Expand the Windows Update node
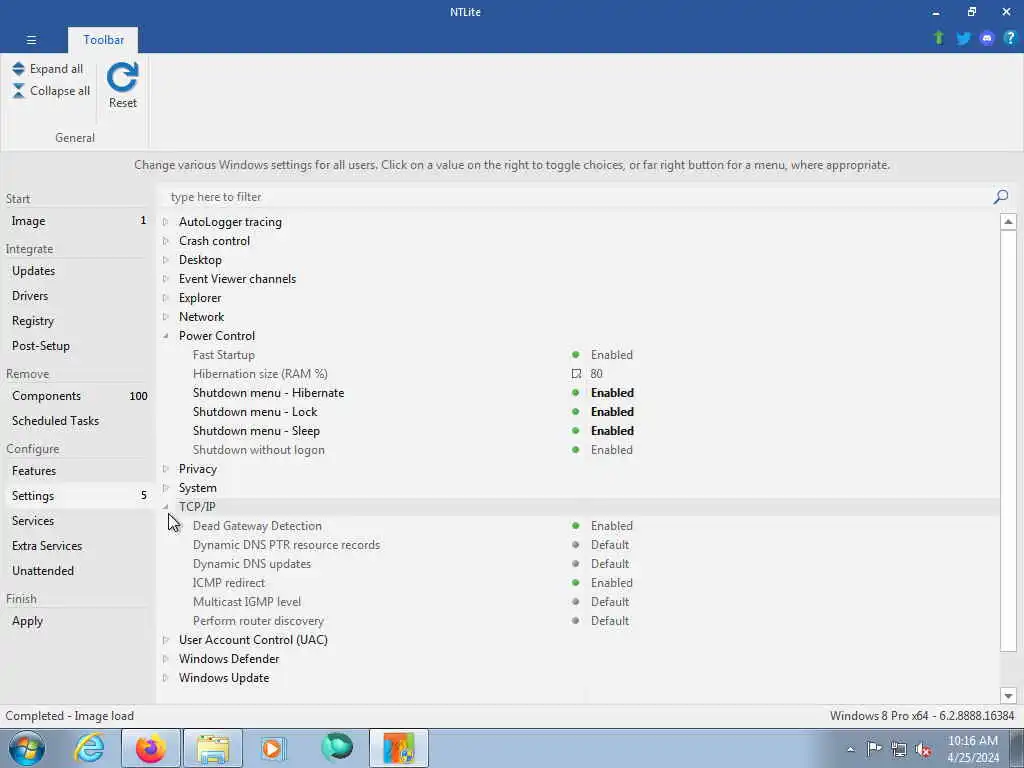Screen dimensions: 1024x768 coord(166,678)
